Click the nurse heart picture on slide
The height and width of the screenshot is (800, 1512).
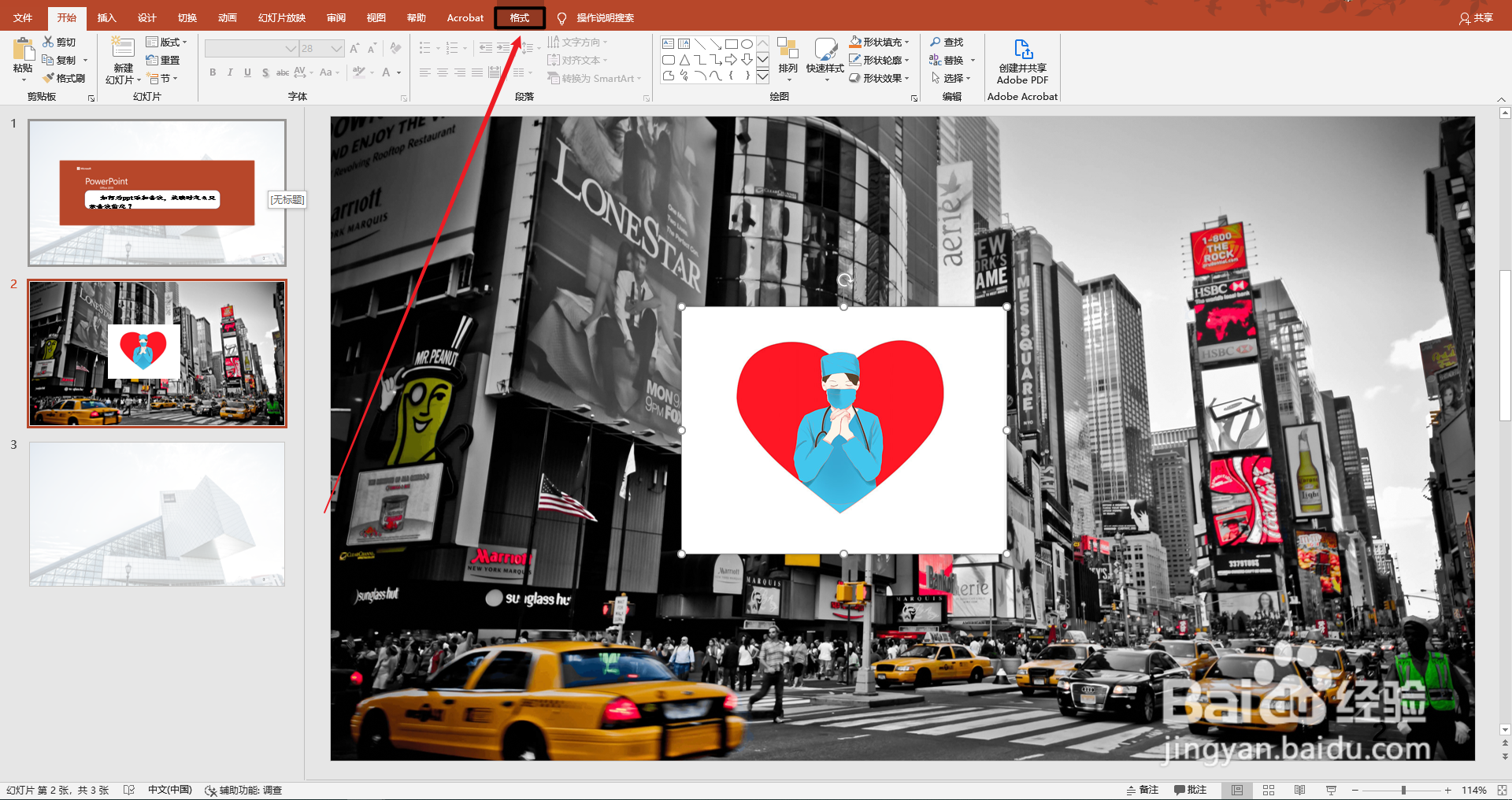(843, 430)
